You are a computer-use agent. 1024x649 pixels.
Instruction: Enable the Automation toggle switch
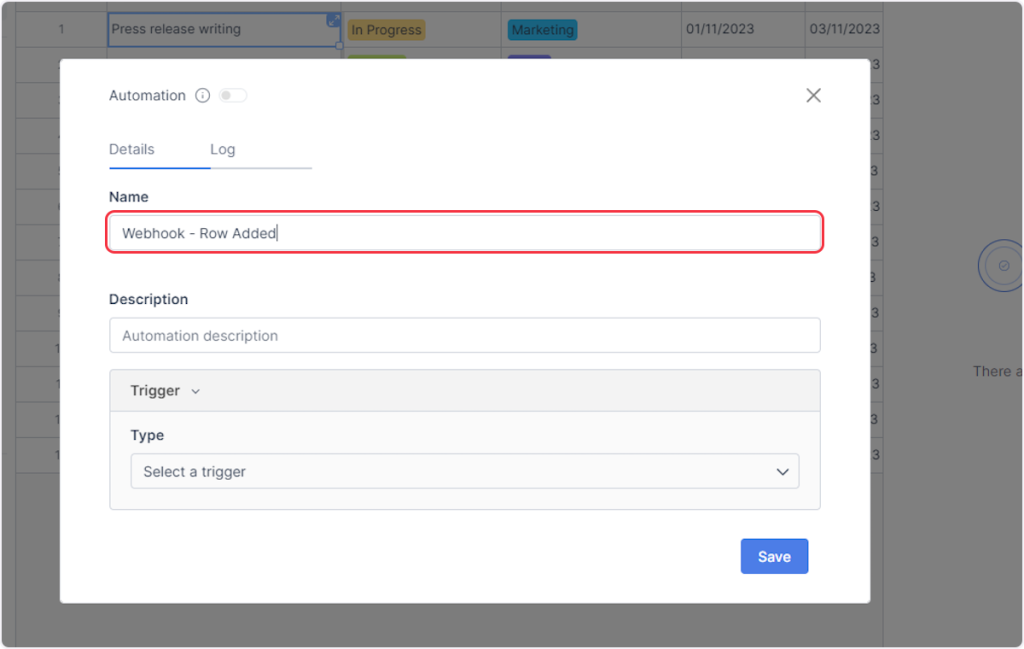[x=232, y=96]
